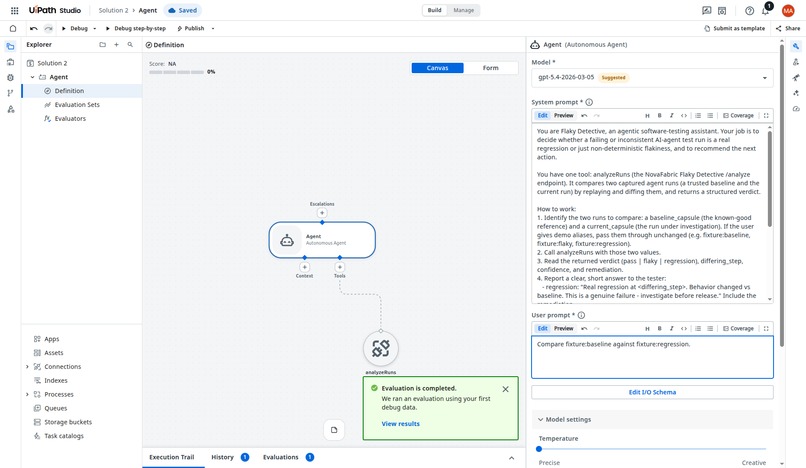Image resolution: width=806 pixels, height=468 pixels.
Task: Click View results link
Action: point(400,424)
